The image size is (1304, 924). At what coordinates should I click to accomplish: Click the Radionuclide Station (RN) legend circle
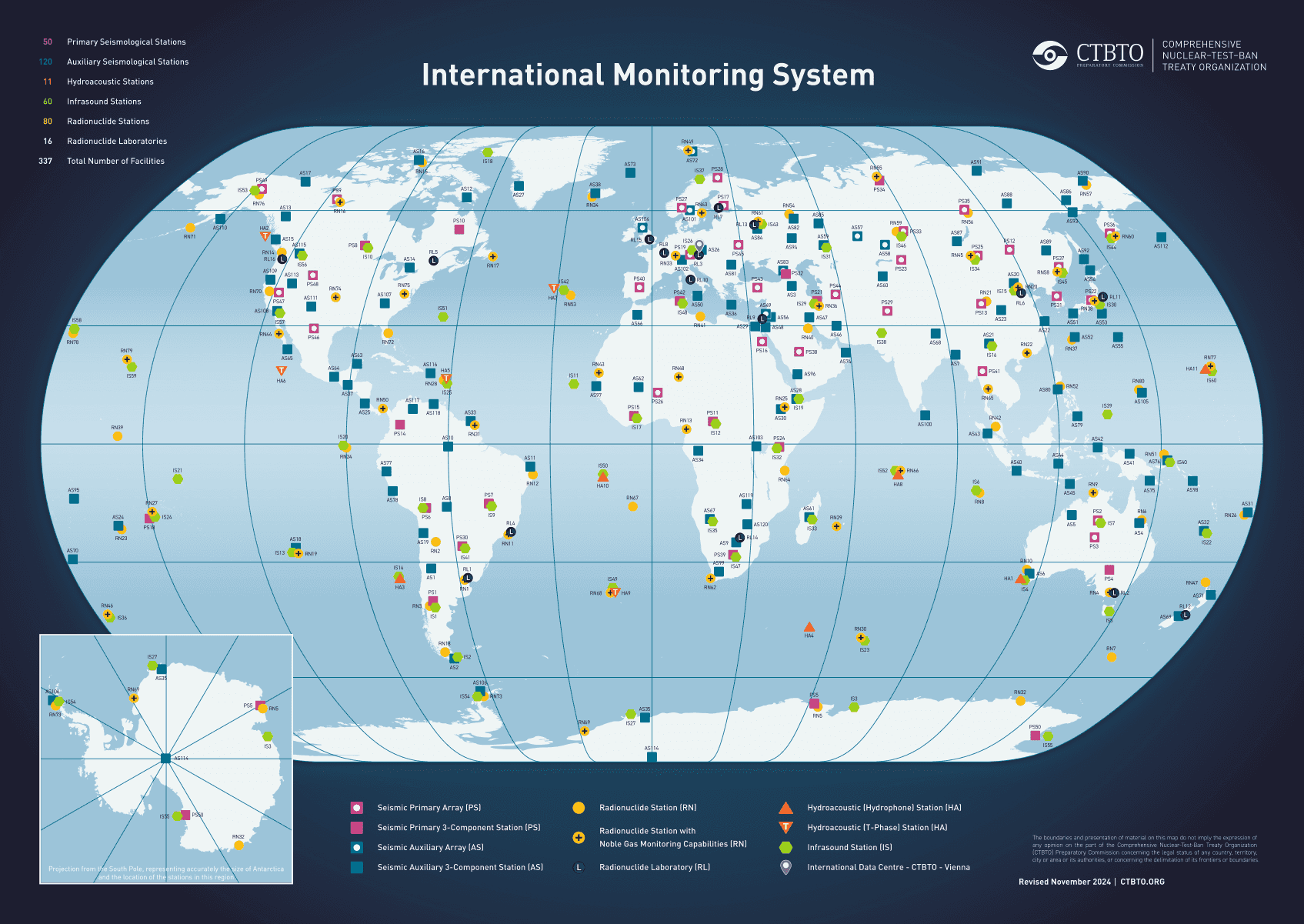point(579,808)
